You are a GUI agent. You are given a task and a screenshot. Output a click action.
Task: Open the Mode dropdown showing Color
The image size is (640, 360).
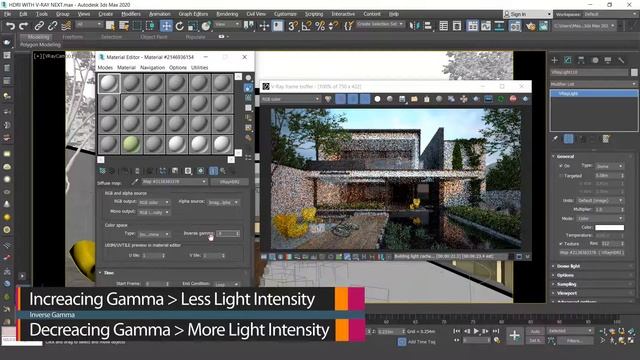[x=600, y=218]
